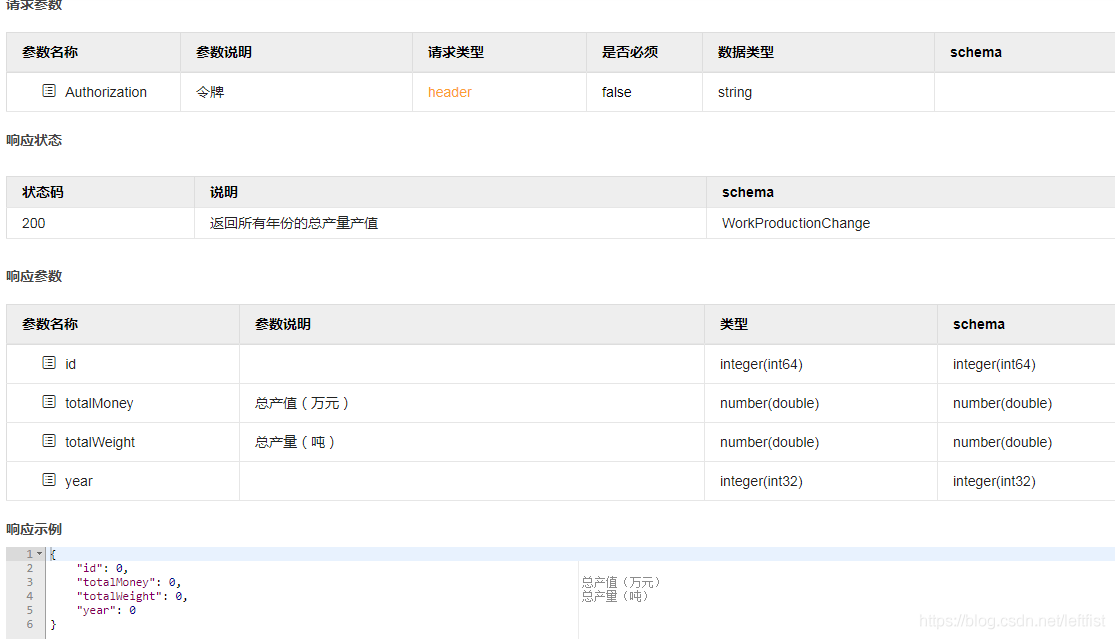Viewport: 1115px width, 639px height.
Task: Click the 数据类型 column header
Action: [x=745, y=52]
